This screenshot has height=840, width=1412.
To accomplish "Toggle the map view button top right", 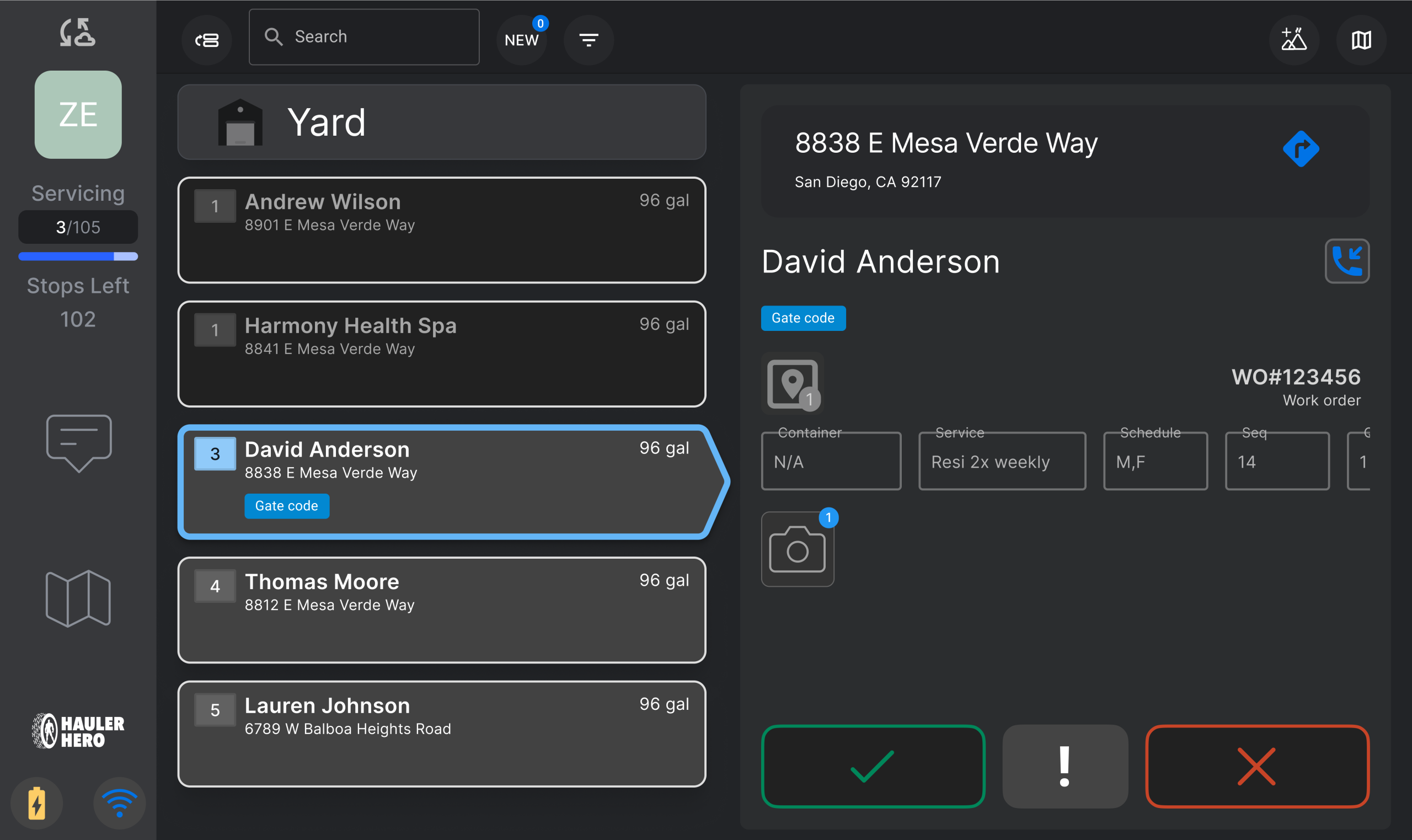I will 1361,40.
